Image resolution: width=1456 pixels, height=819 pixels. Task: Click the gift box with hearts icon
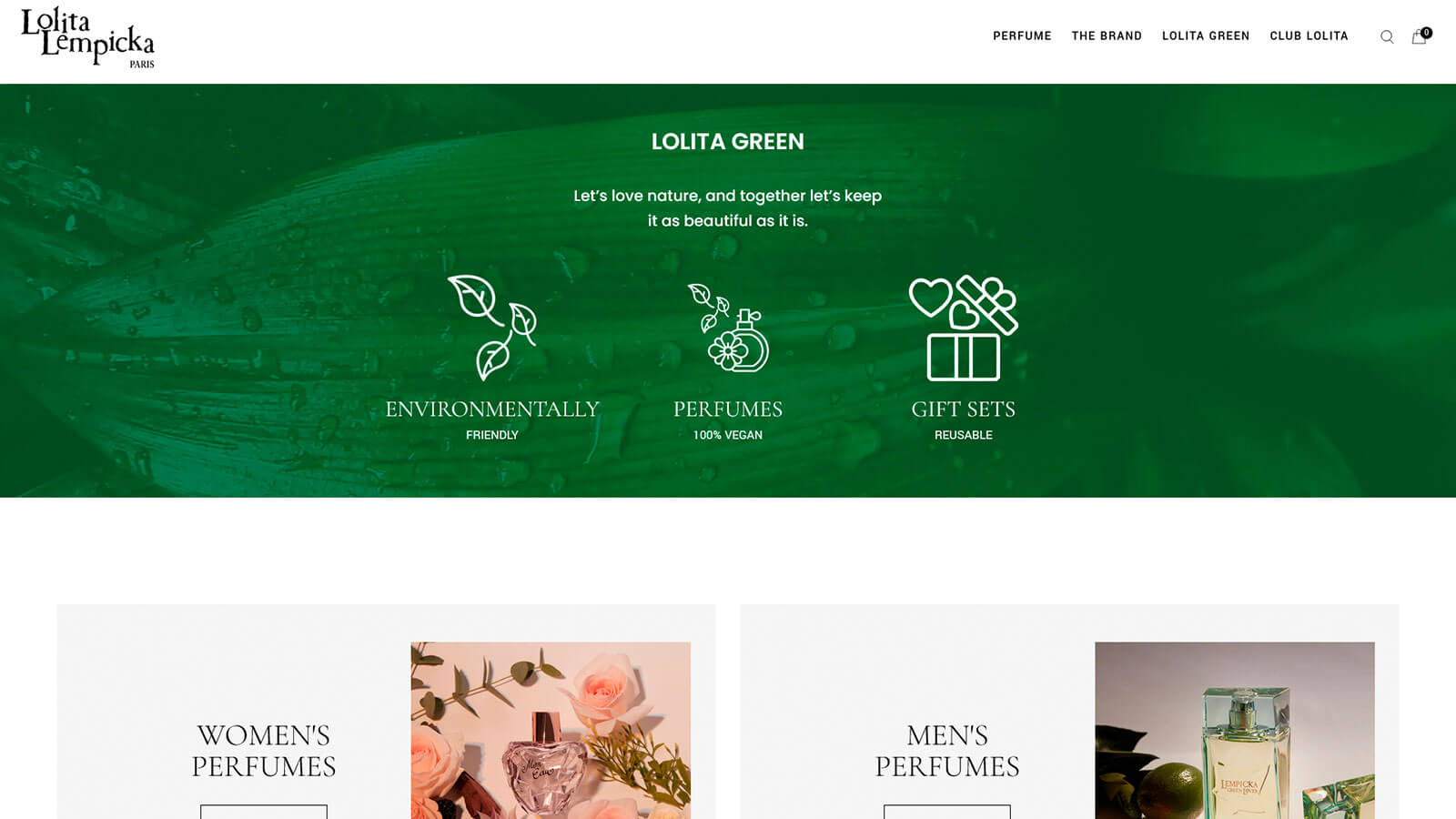964,328
